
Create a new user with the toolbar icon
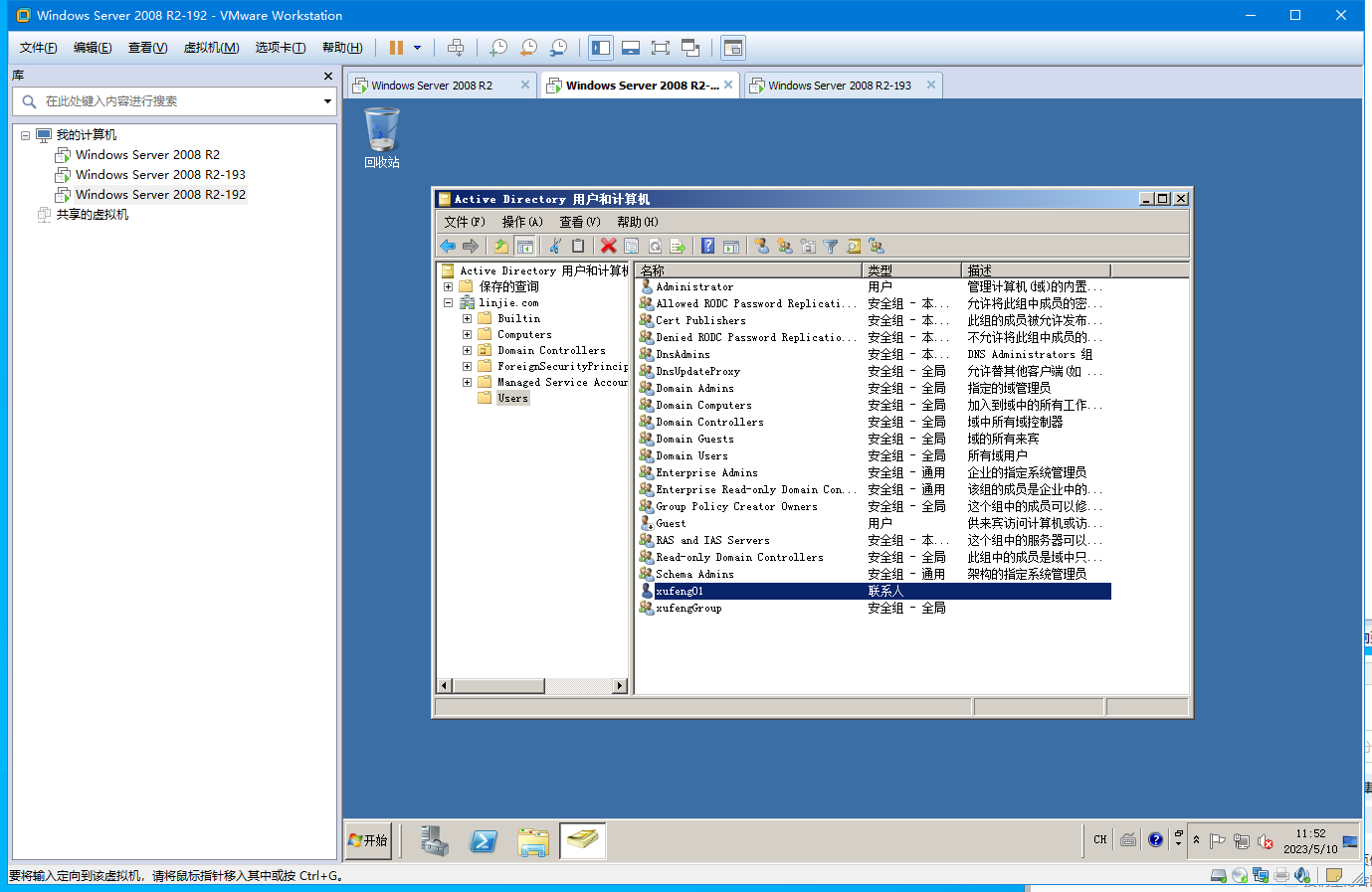tap(761, 246)
